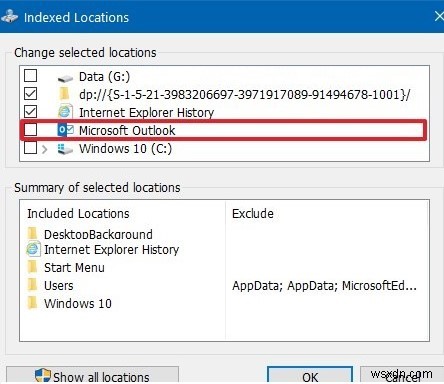This screenshot has height=384, width=444.
Task: Check the Data (G:) checkbox
Action: 30,76
